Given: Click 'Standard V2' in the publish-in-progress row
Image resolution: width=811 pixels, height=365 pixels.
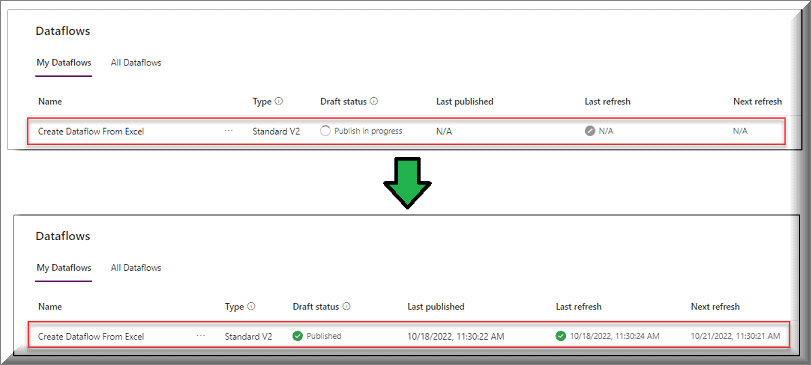Looking at the screenshot, I should coord(276,131).
